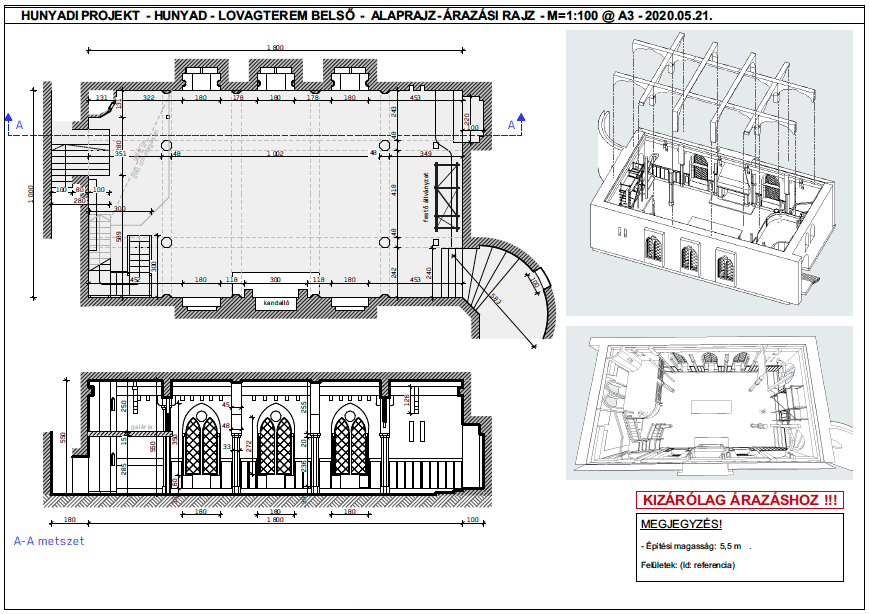Select the '349' dimension in the plan
The height and width of the screenshot is (614, 870).
tap(426, 154)
